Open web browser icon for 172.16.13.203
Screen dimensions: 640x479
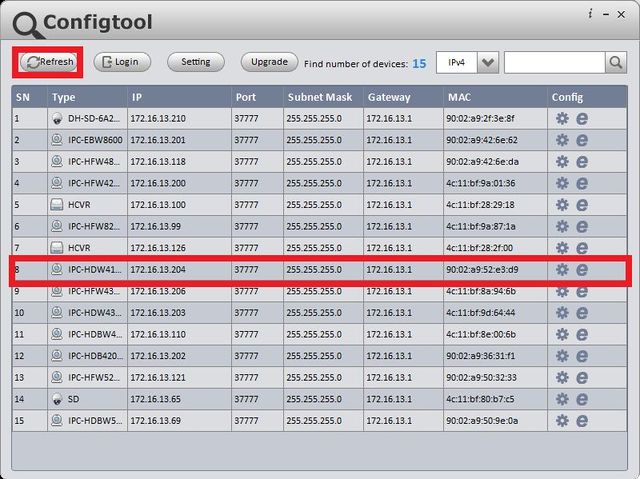pyautogui.click(x=582, y=313)
